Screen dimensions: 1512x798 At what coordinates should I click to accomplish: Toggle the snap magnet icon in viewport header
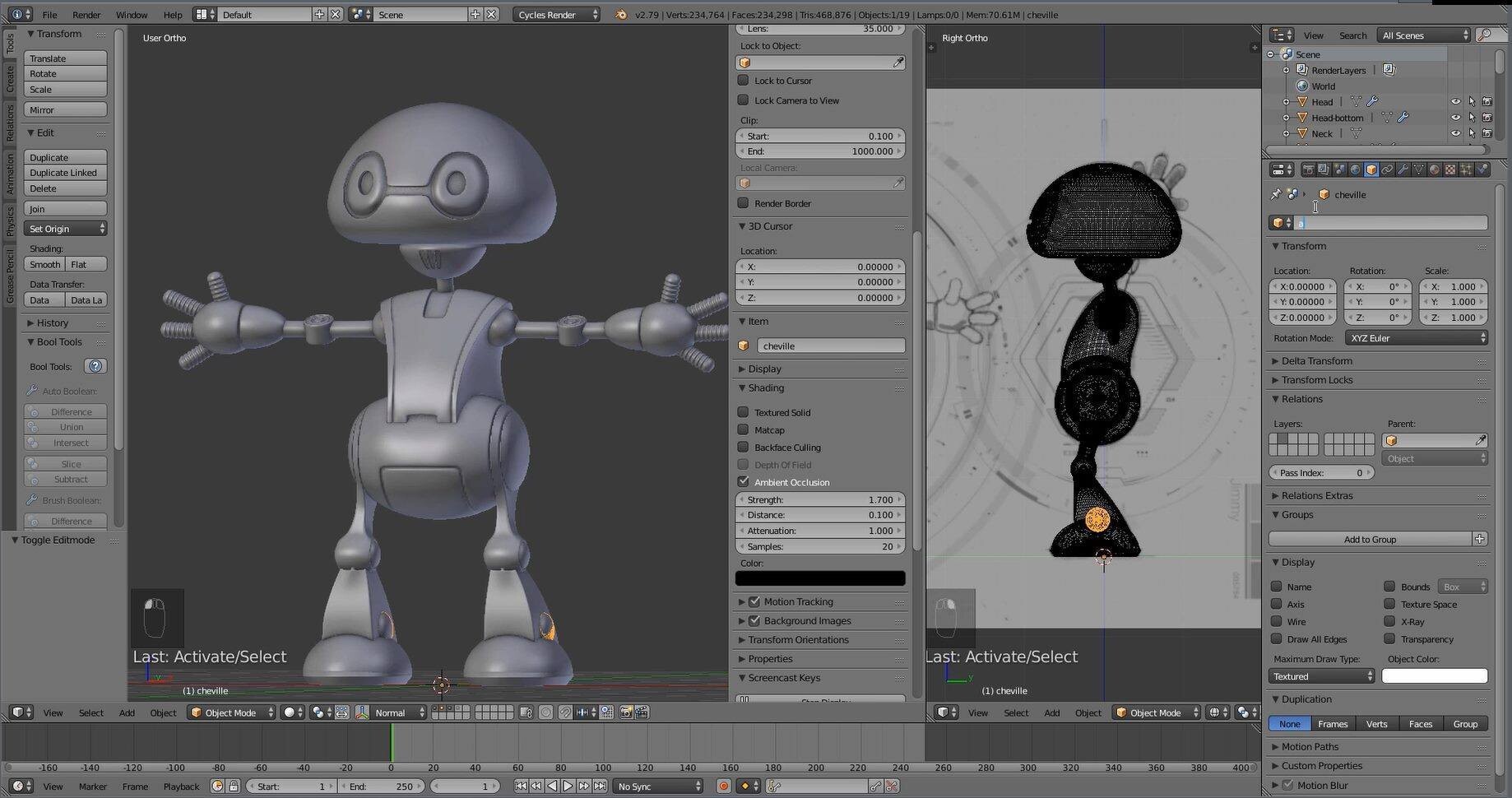565,712
